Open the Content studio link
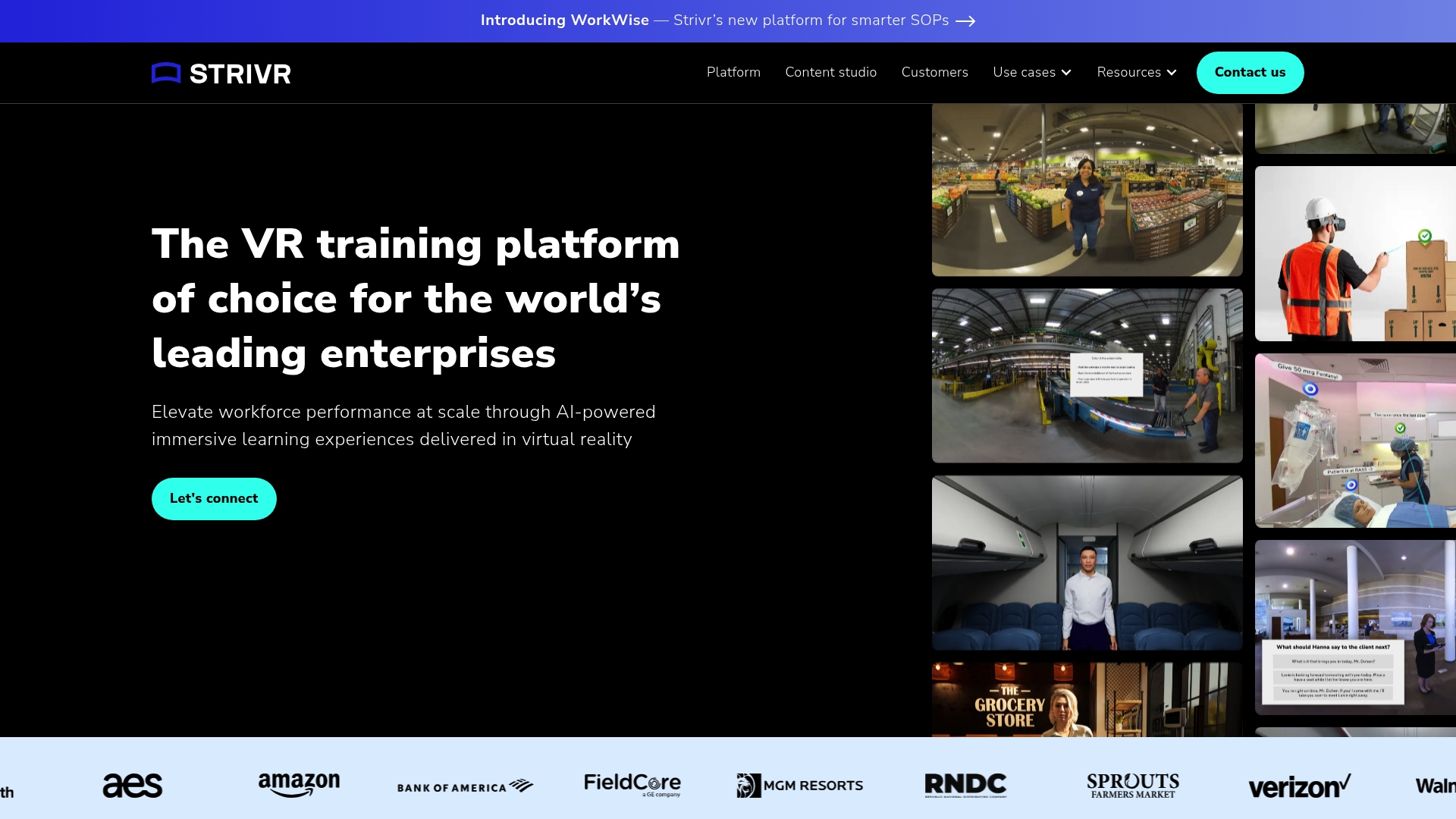 click(830, 72)
